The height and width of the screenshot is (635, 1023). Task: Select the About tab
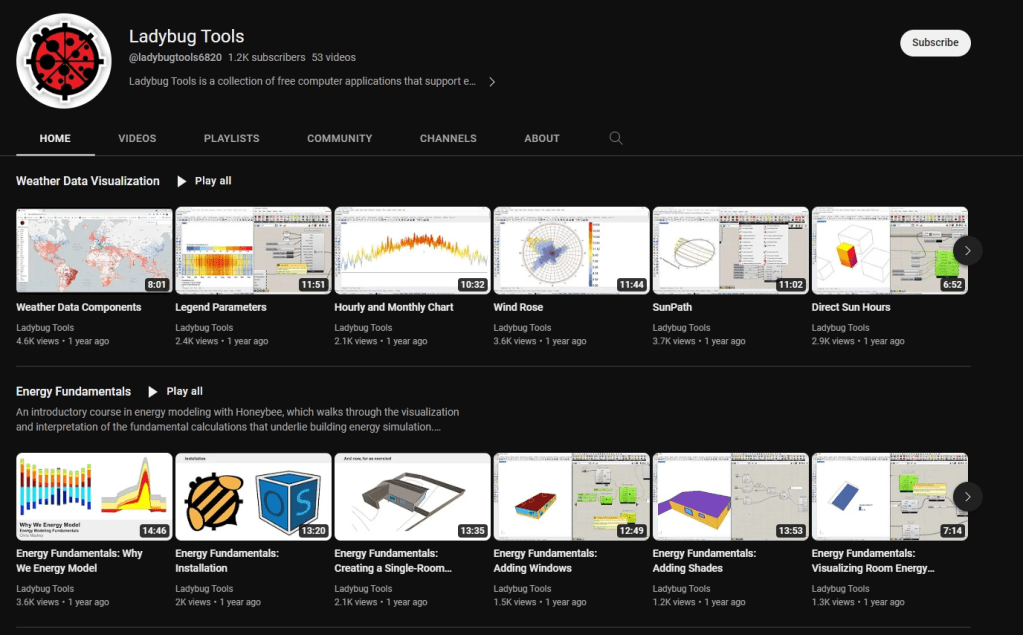pos(542,138)
